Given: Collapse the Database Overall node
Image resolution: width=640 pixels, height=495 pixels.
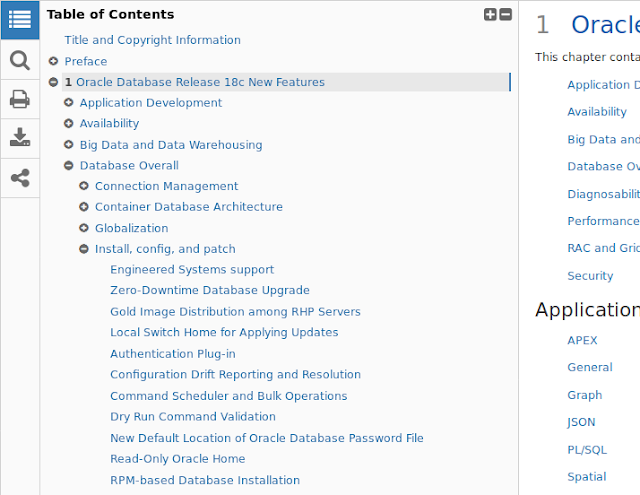Looking at the screenshot, I should [69, 165].
